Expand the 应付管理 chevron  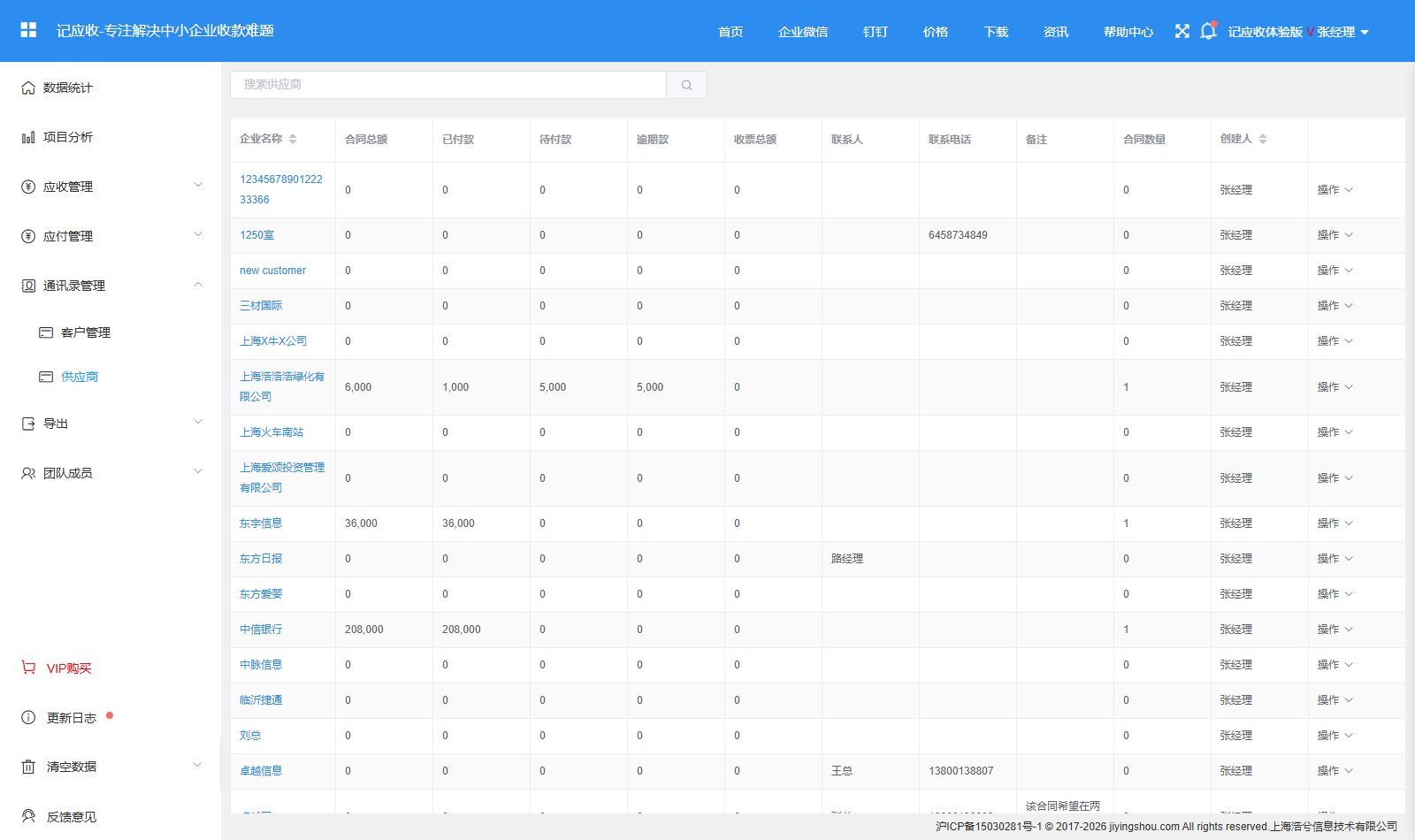point(198,234)
